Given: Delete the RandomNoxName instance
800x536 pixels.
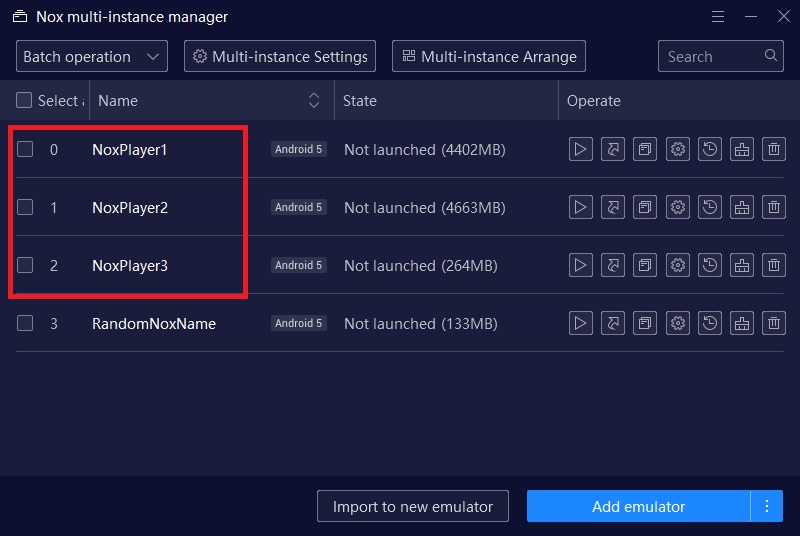Looking at the screenshot, I should (774, 324).
